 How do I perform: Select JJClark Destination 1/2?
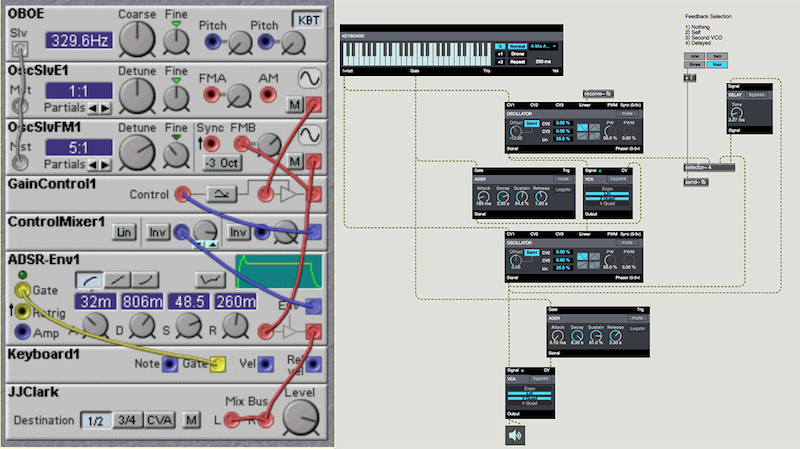(x=96, y=420)
